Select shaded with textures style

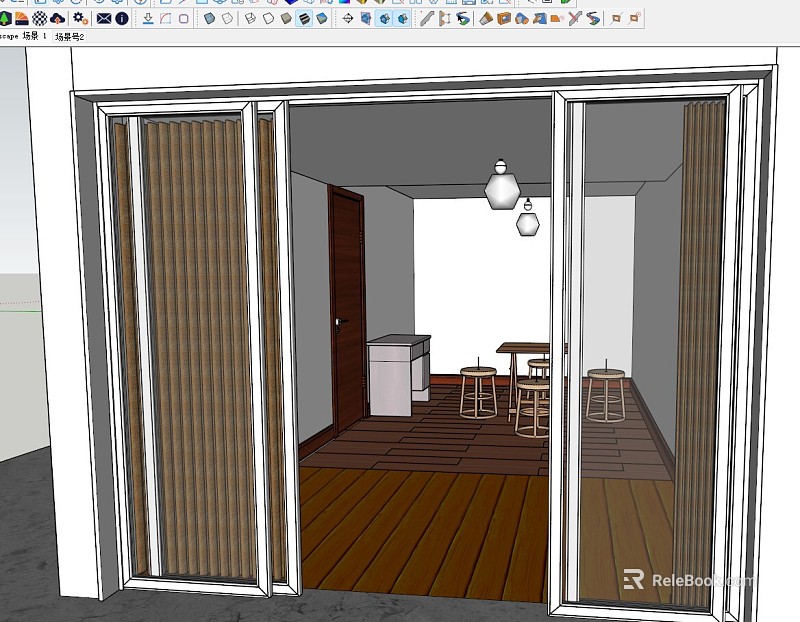pyautogui.click(x=304, y=19)
